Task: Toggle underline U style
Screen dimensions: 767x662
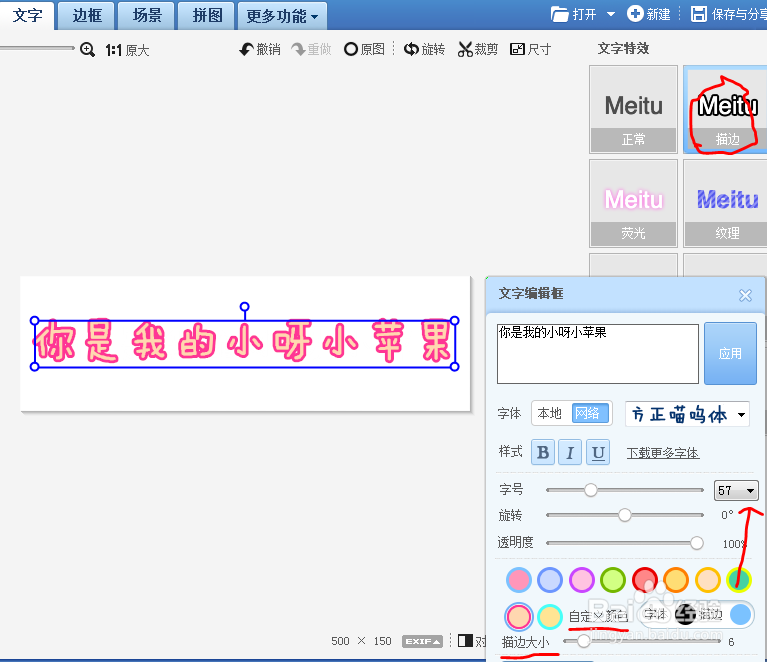Action: [x=598, y=452]
